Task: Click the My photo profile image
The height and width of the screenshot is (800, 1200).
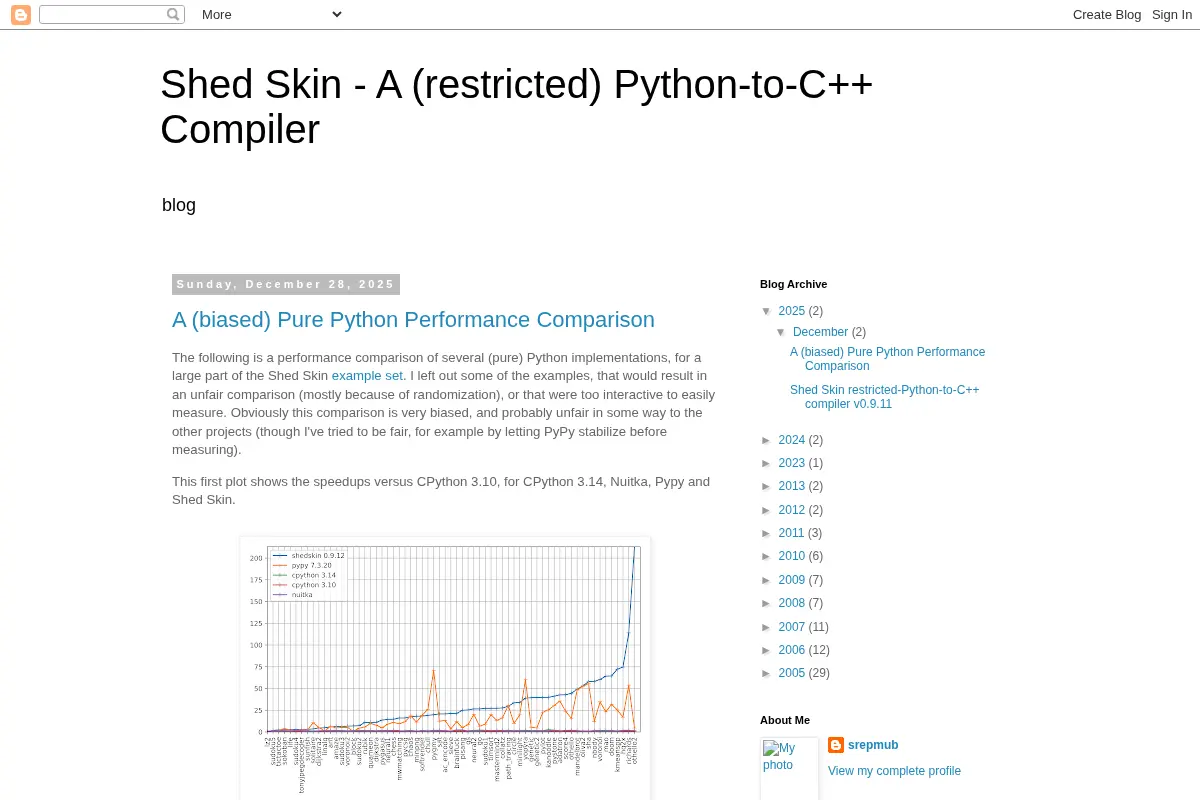Action: tap(789, 768)
